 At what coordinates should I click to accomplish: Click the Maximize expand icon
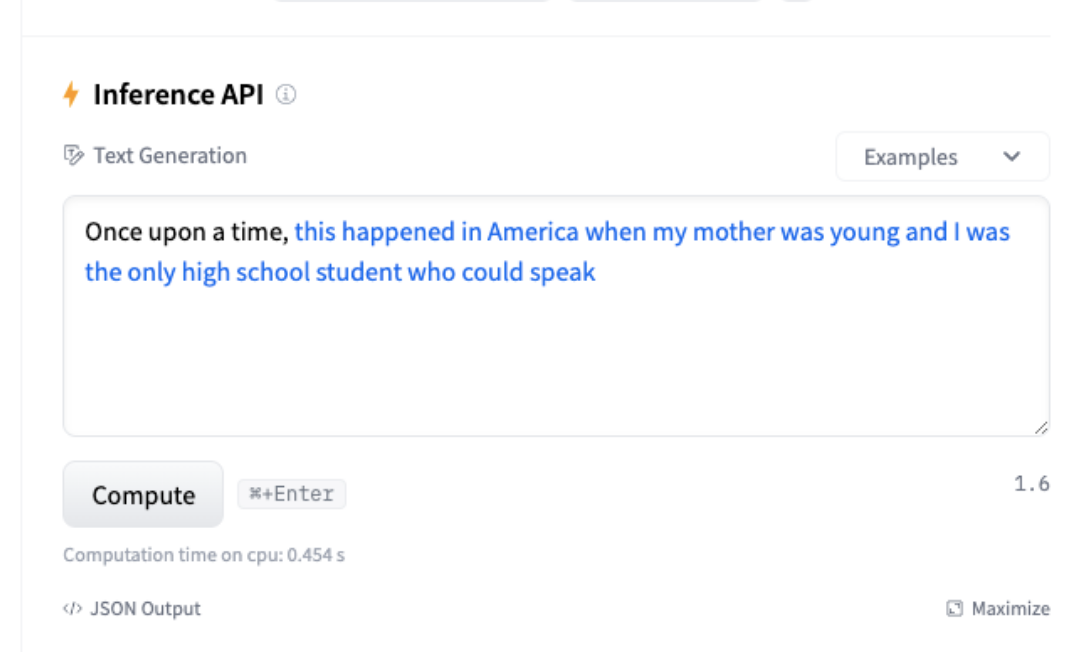pos(954,608)
